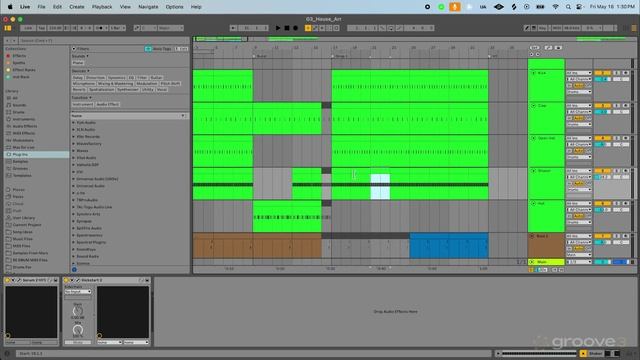Open the User Library place
This screenshot has width=640, height=360.
coord(24,218)
